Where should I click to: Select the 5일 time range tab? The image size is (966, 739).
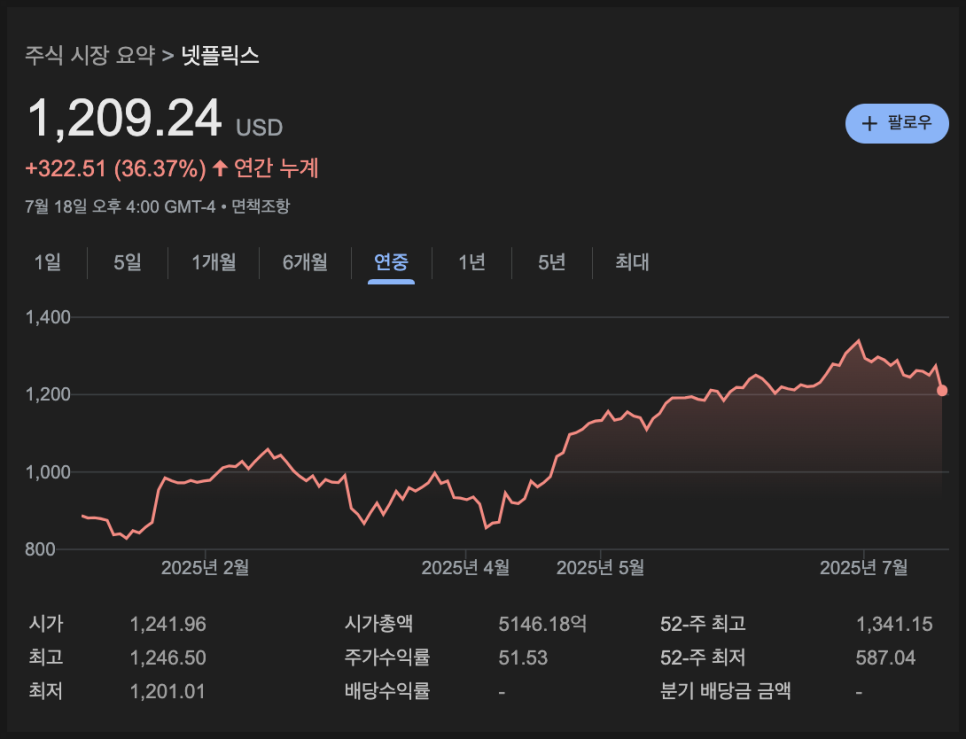(128, 262)
